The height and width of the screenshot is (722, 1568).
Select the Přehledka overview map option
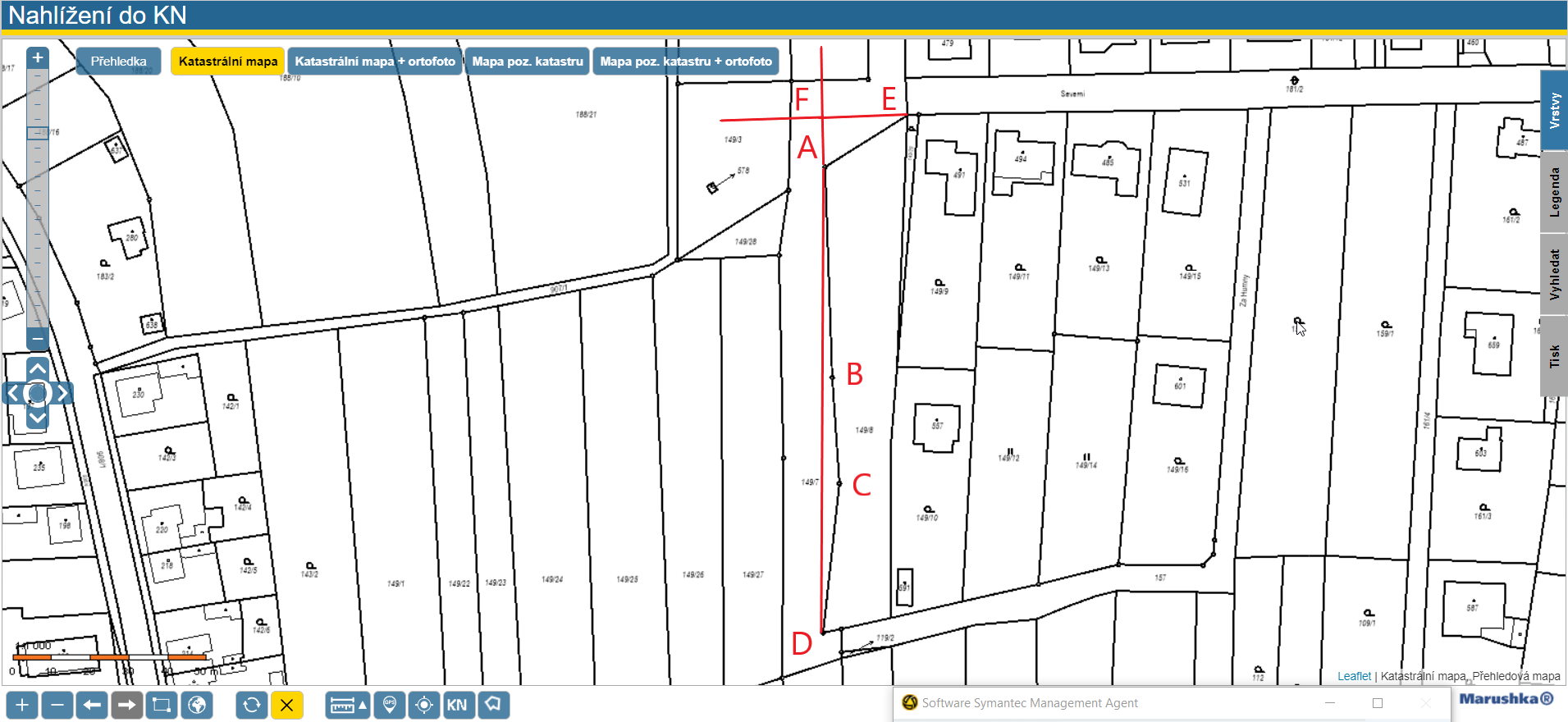click(x=118, y=62)
